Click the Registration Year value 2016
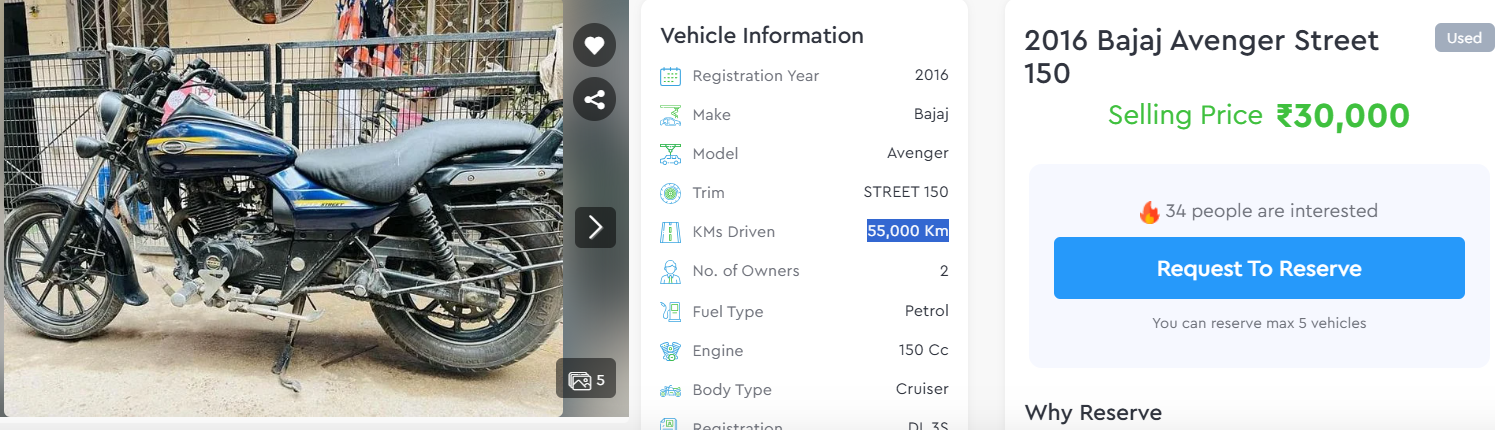 (x=931, y=75)
